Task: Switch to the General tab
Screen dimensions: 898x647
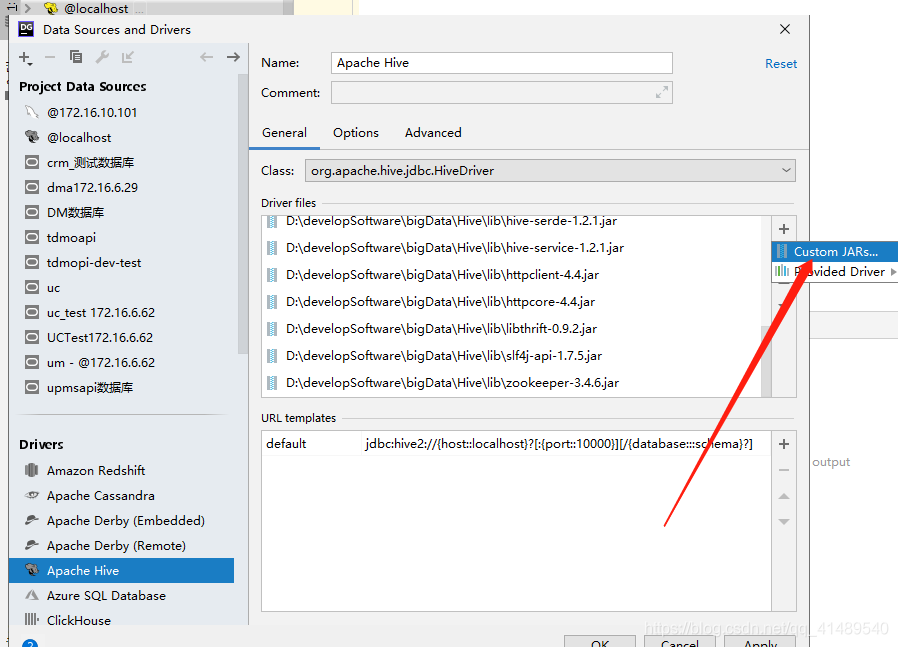Action: click(284, 133)
